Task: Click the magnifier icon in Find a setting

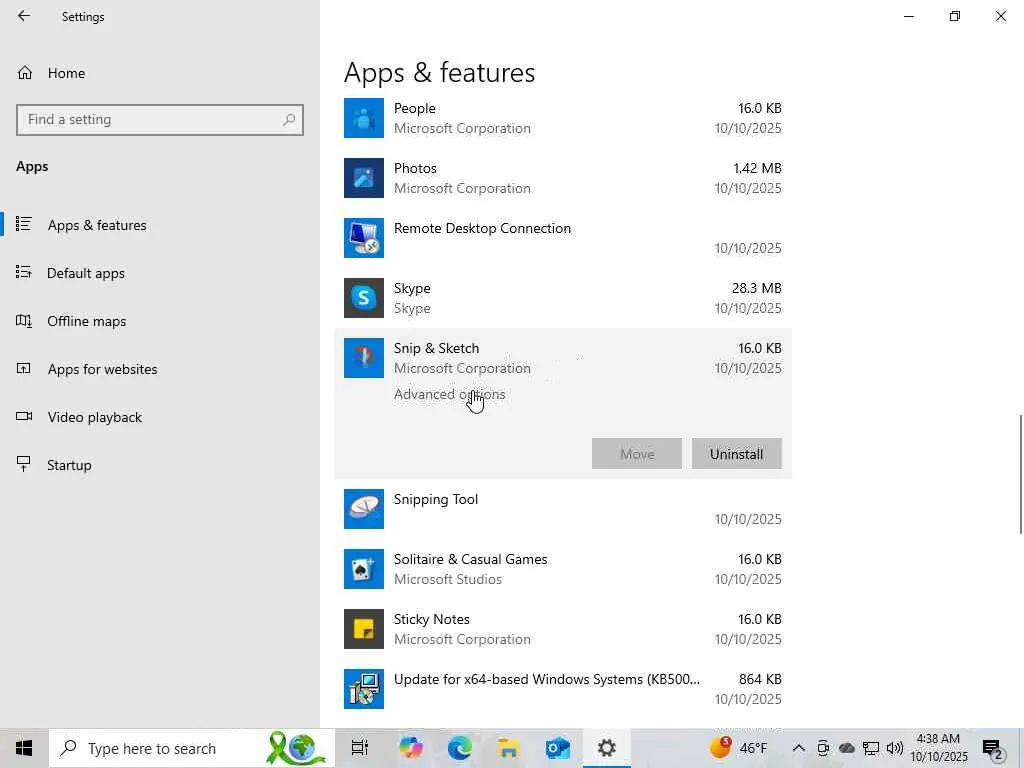Action: (289, 120)
